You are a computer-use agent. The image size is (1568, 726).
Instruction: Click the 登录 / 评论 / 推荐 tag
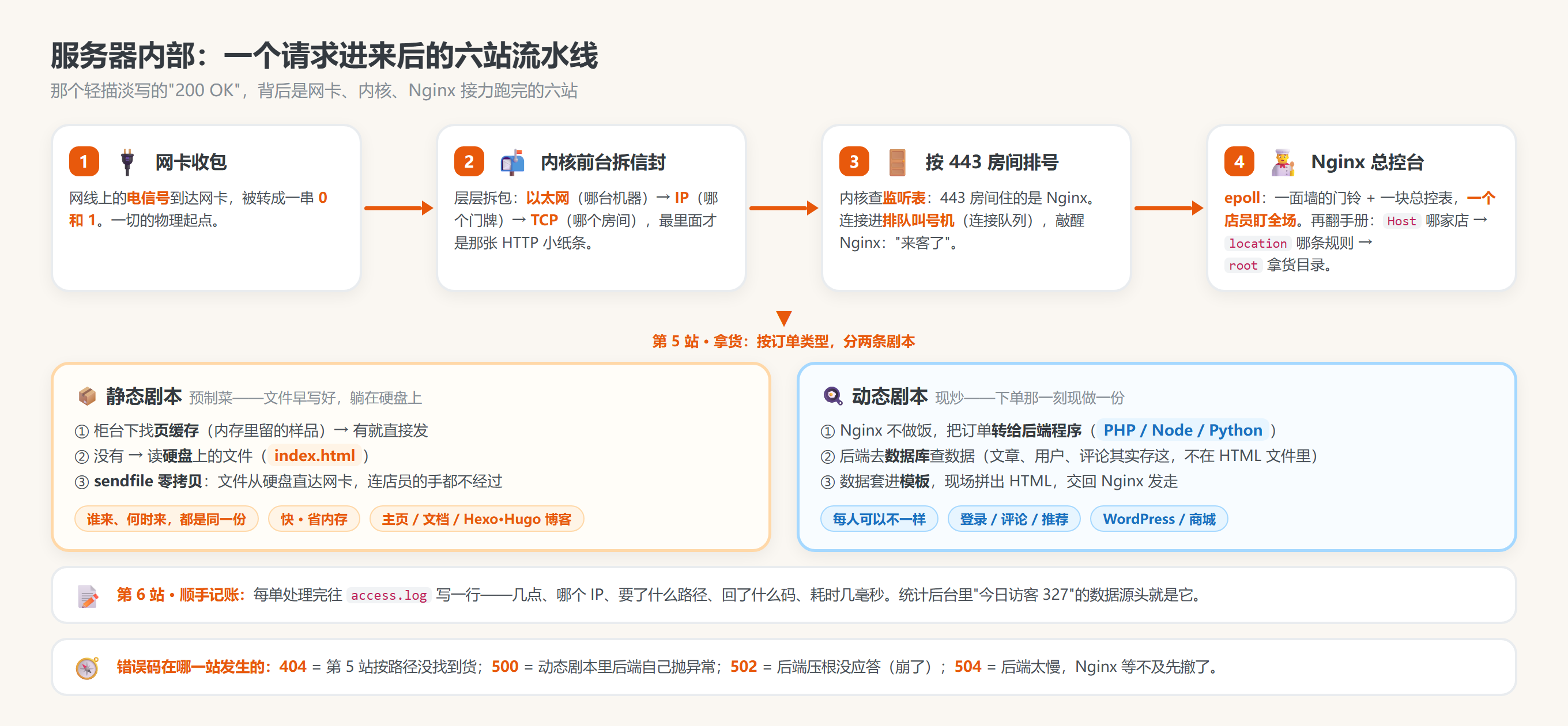tap(1013, 519)
